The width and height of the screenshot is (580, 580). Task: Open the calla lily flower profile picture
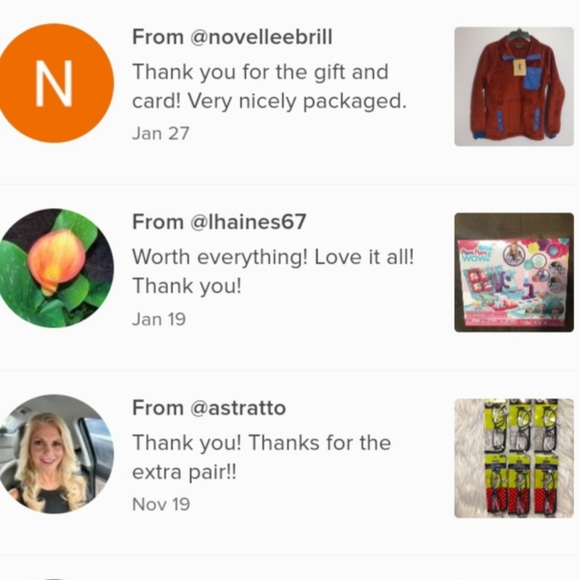(x=55, y=268)
